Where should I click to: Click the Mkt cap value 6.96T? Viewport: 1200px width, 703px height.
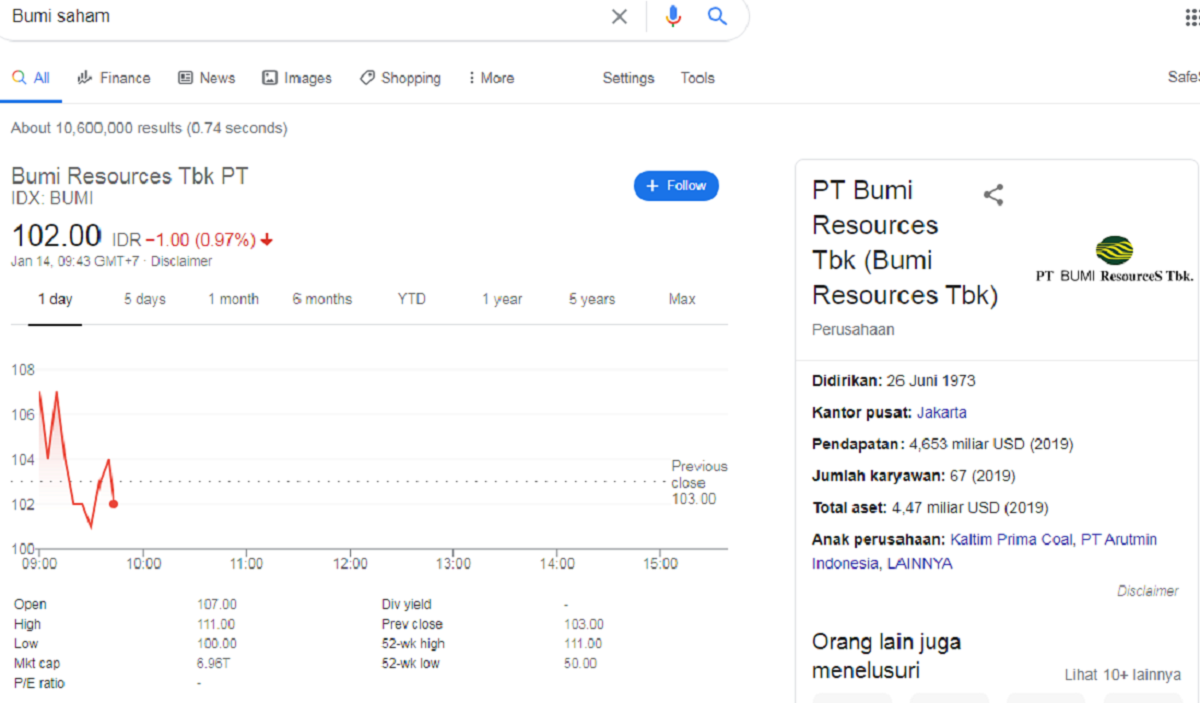pos(215,664)
